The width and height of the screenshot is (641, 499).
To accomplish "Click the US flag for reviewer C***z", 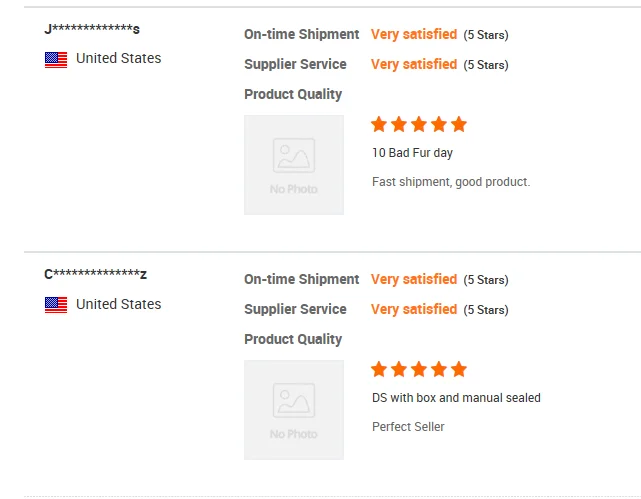I will pyautogui.click(x=56, y=305).
